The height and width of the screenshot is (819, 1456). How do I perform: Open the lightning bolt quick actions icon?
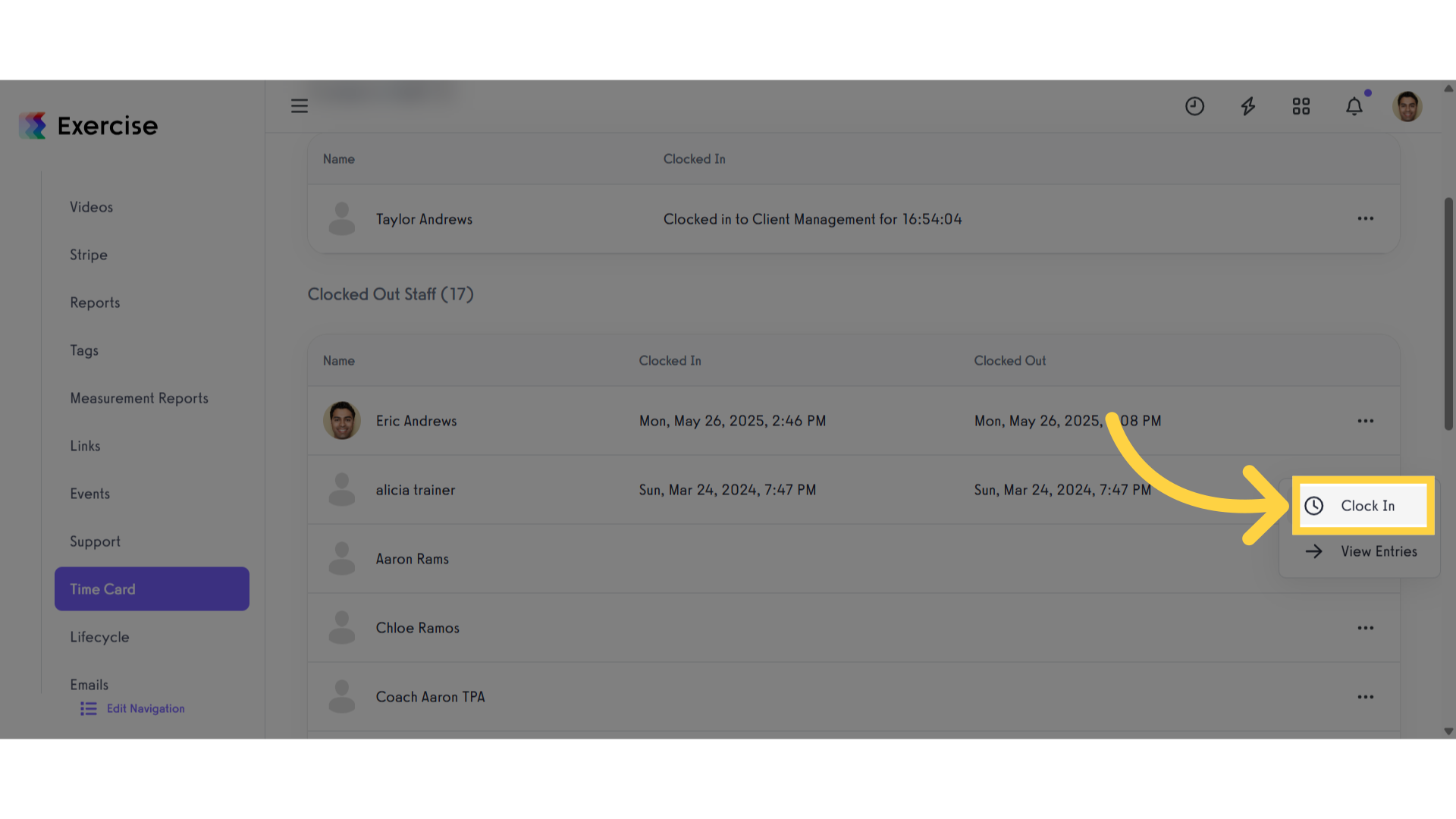click(1248, 106)
